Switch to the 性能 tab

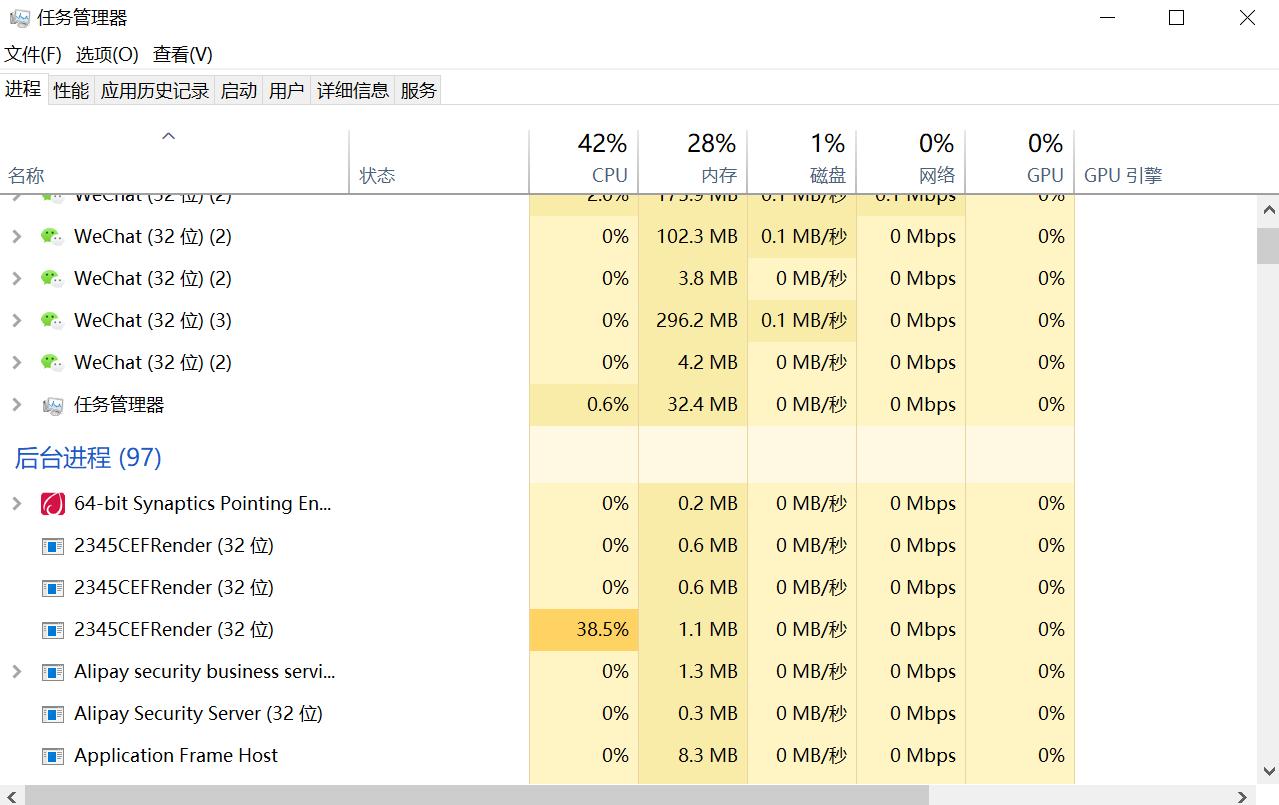coord(71,90)
